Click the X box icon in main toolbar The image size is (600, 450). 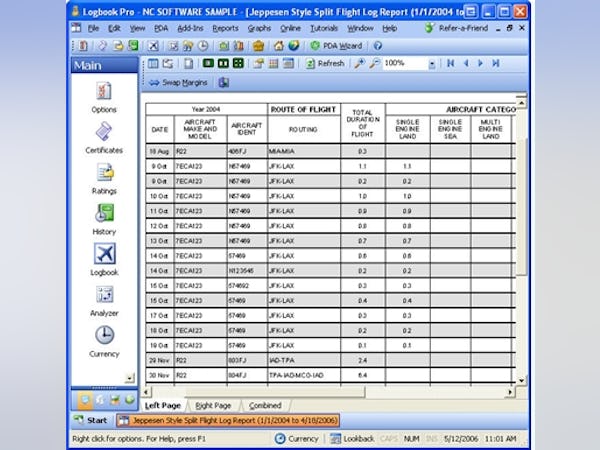point(153,46)
